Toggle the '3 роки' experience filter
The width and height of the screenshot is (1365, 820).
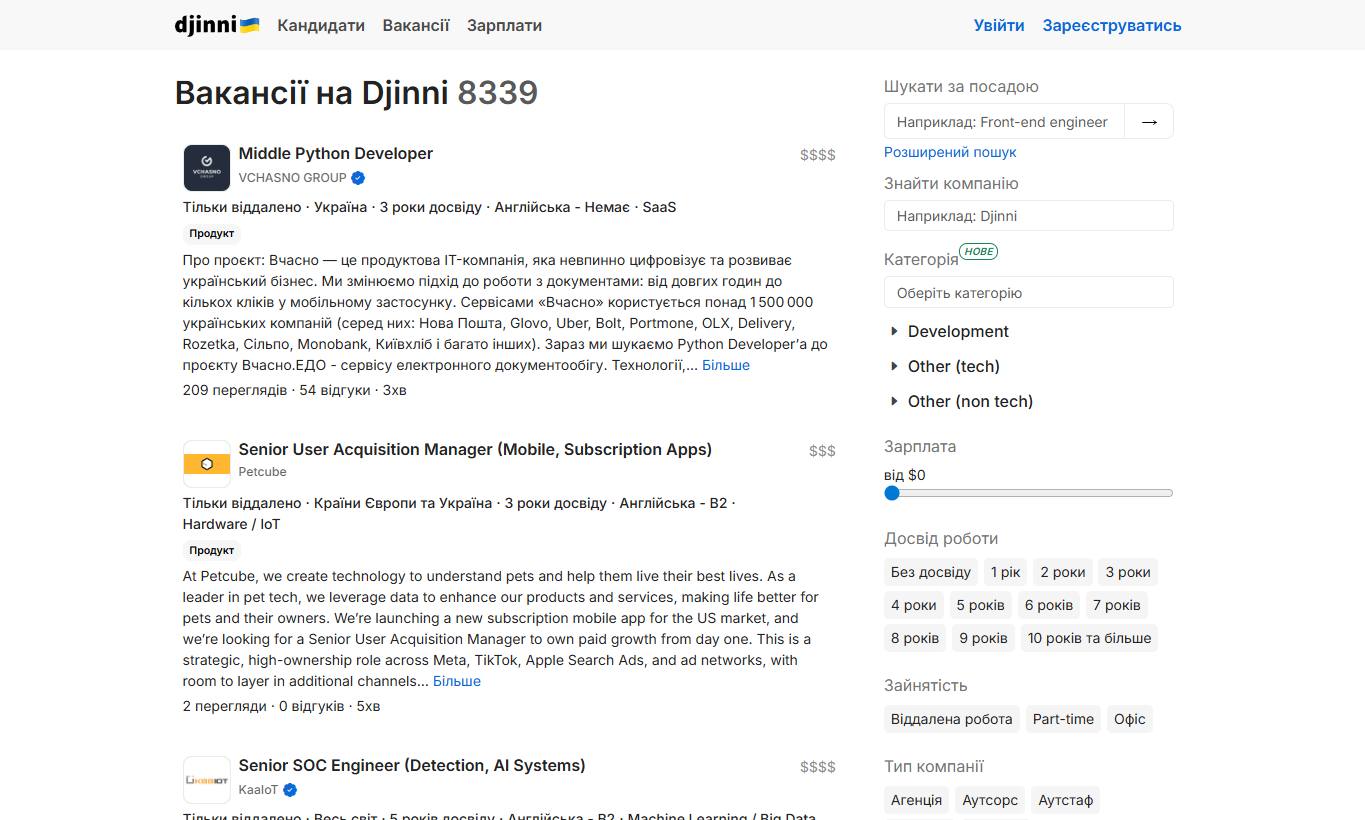(1128, 572)
